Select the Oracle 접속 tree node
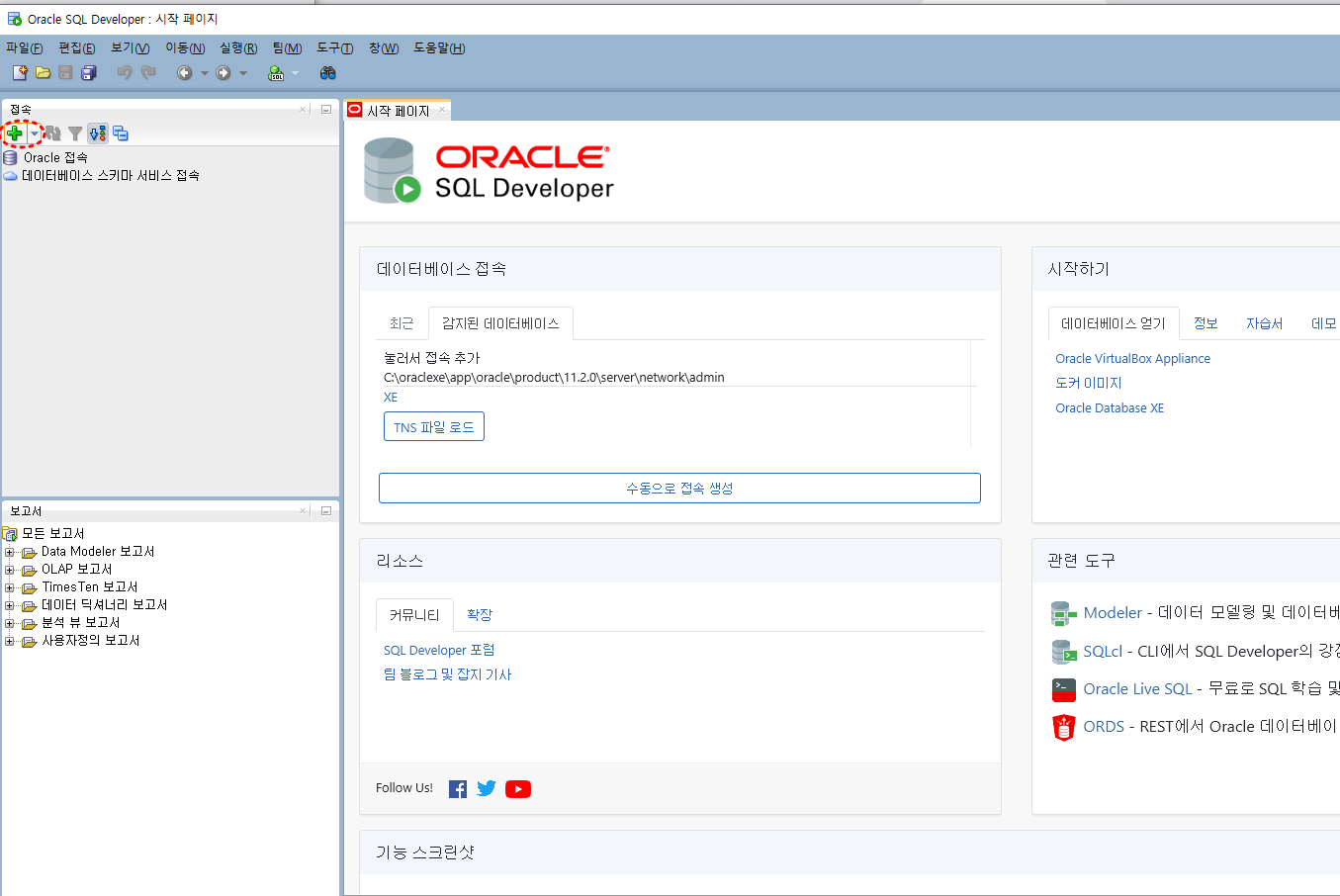 [x=55, y=157]
